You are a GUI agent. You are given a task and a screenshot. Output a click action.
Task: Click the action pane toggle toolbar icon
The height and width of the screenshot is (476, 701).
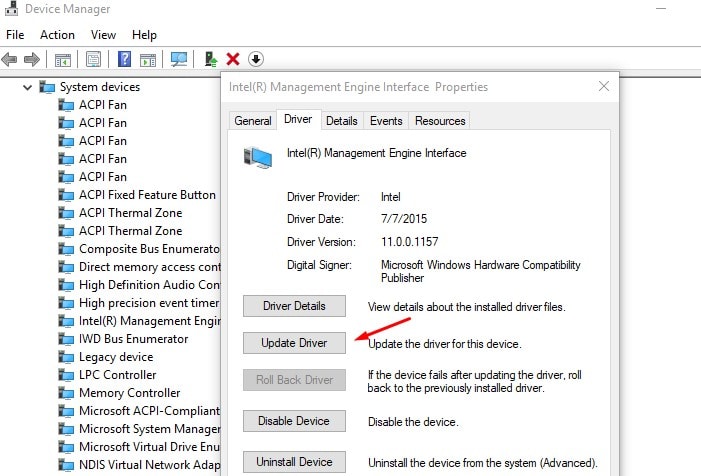click(148, 59)
